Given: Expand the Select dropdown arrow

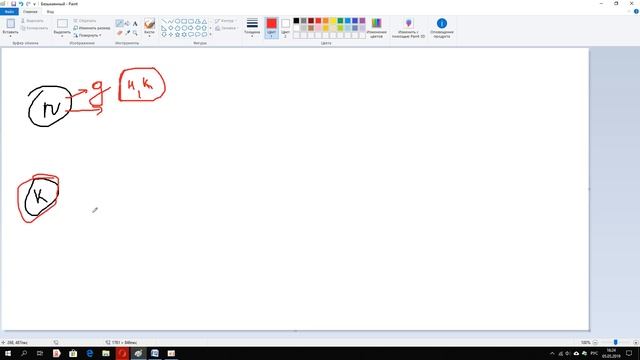Looking at the screenshot, I should [62, 36].
